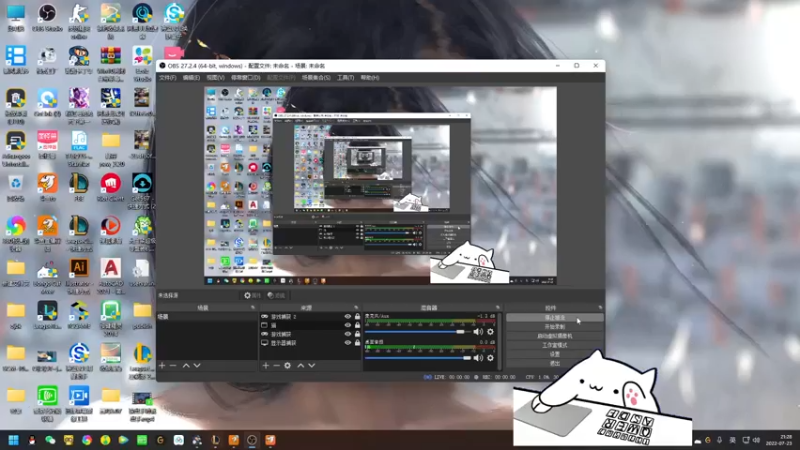Mute the 桌面音频 desktop audio channel

[478, 358]
